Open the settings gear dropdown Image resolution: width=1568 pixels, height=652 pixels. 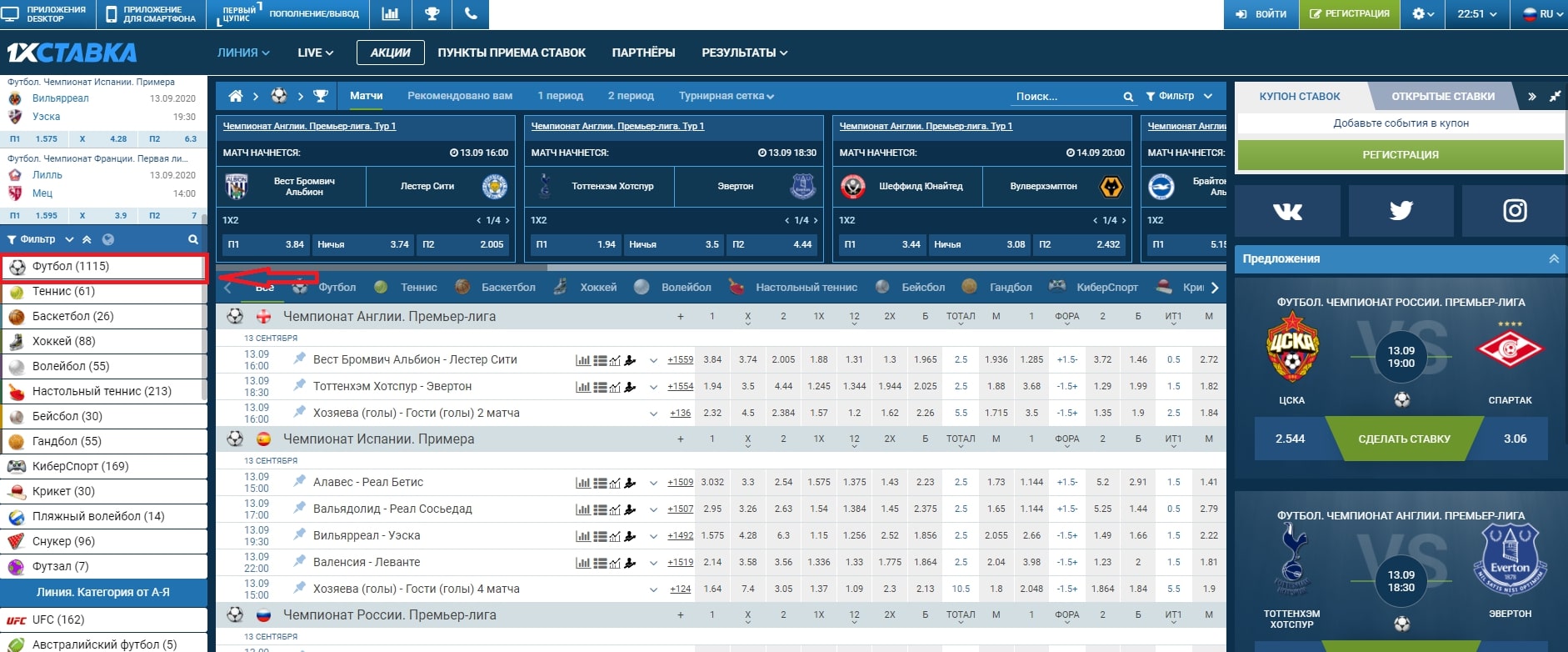click(1423, 14)
